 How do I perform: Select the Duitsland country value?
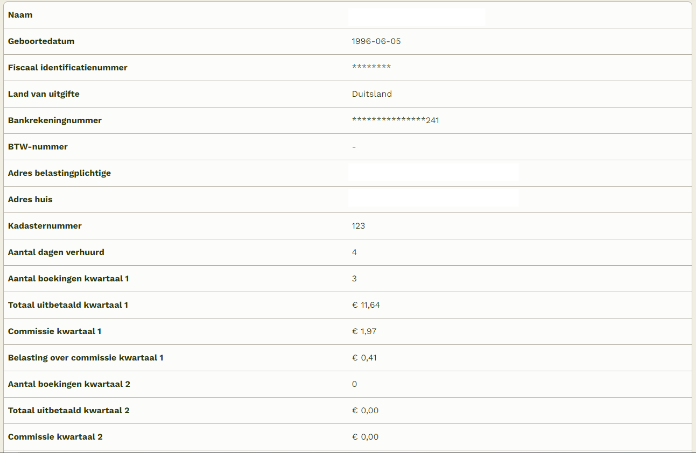coord(372,94)
